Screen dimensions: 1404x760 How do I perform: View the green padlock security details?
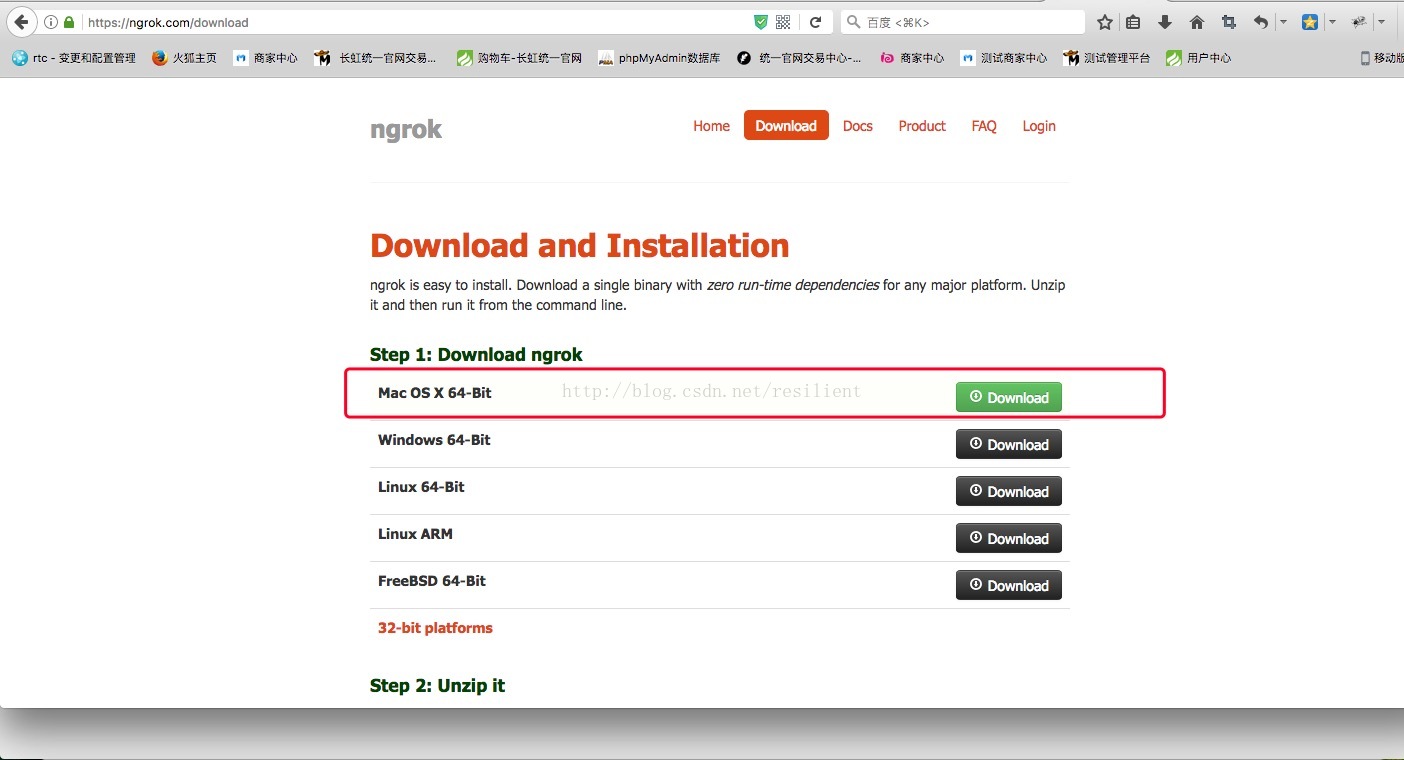click(x=69, y=22)
